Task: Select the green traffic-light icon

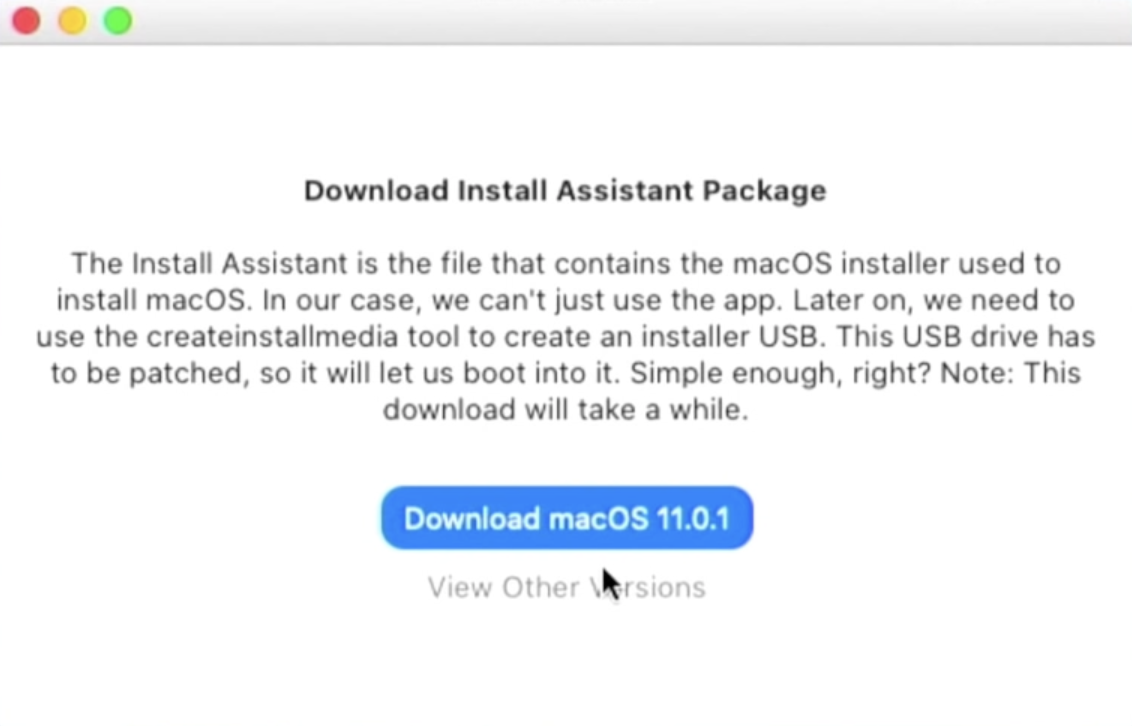Action: click(118, 21)
